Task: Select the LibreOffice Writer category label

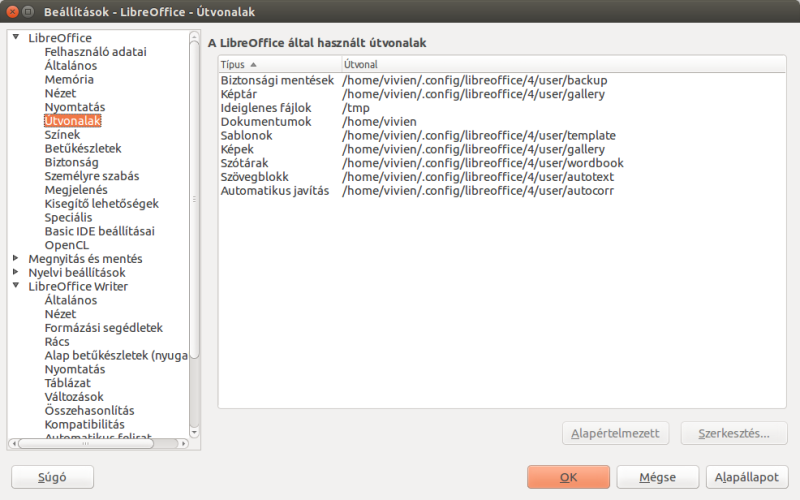Action: tap(78, 286)
